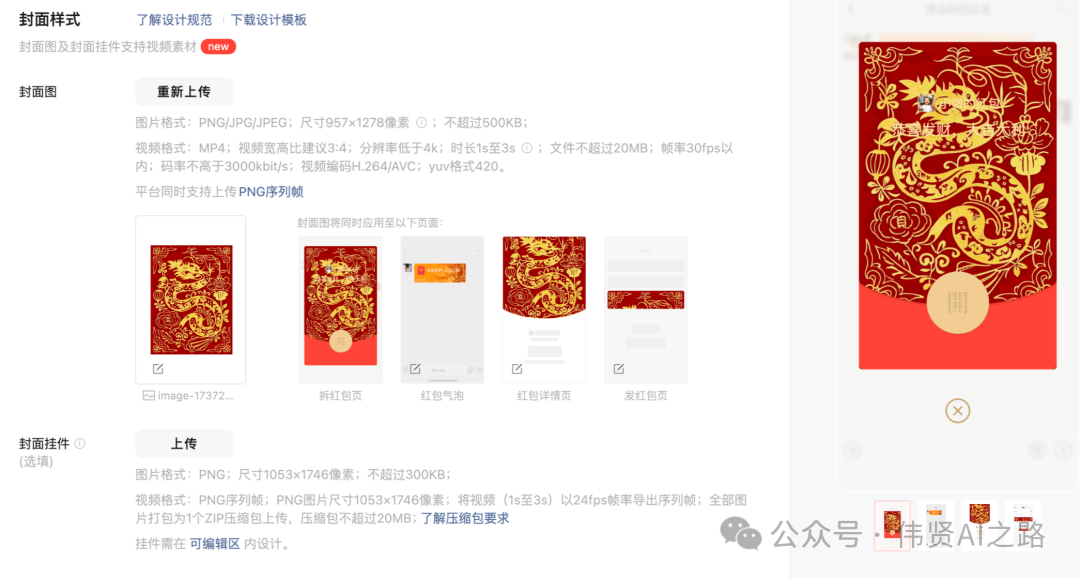
Task: Click info icon next to 时长1s至3s
Action: (527, 148)
